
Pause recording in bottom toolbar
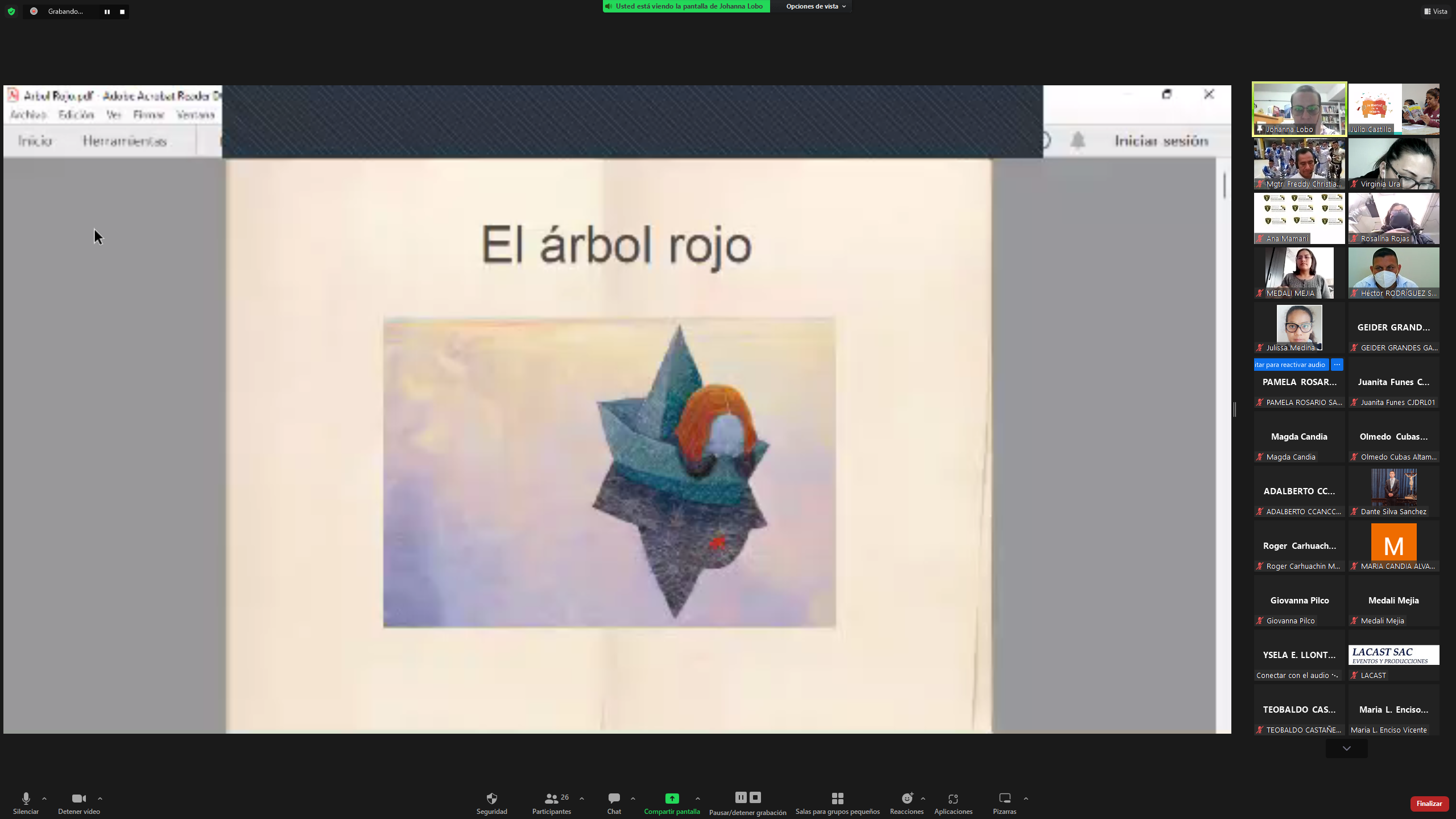(741, 797)
